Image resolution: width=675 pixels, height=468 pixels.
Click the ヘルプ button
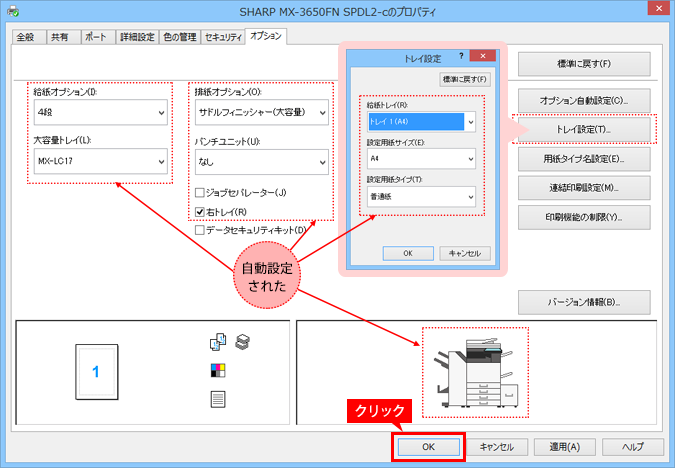tap(633, 447)
